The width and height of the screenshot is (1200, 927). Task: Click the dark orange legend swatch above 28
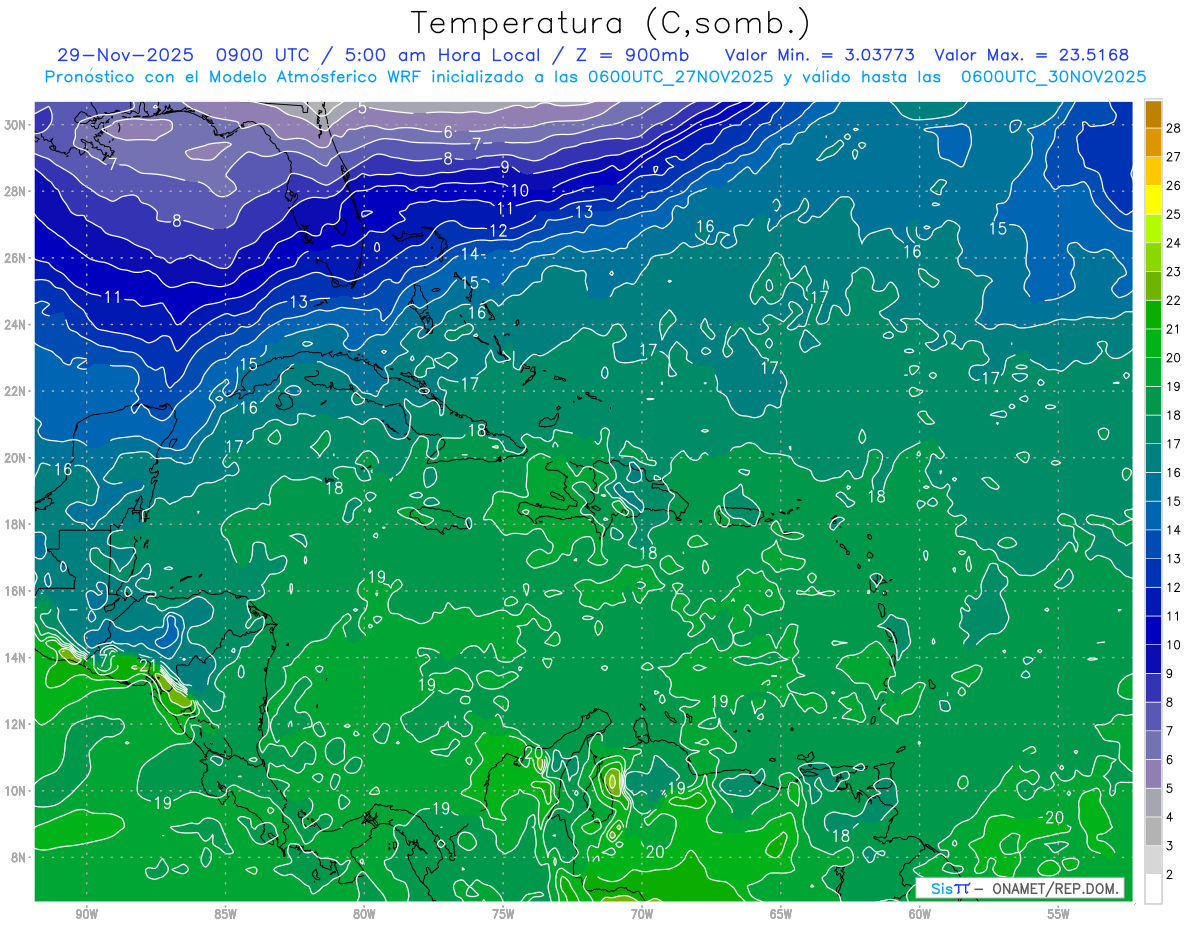point(1153,113)
